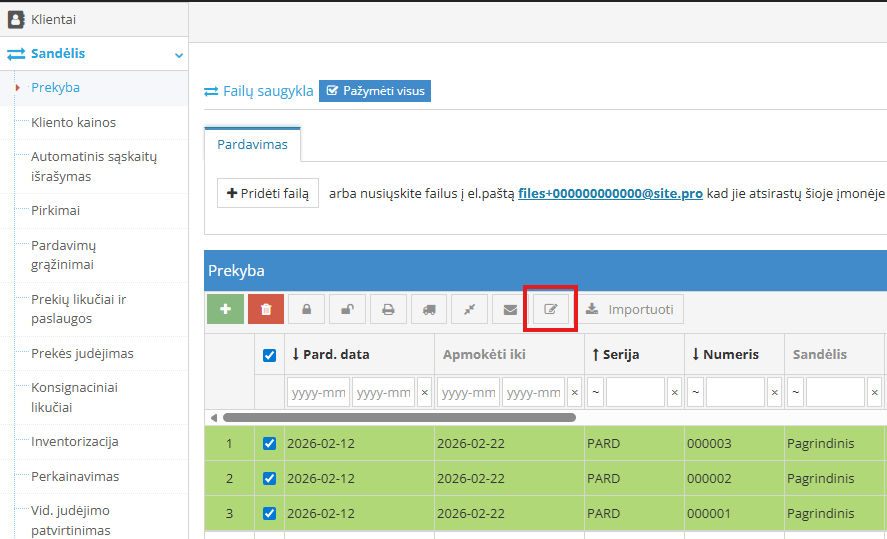
Task: Click the horizontal table scrollbar
Action: (x=399, y=417)
